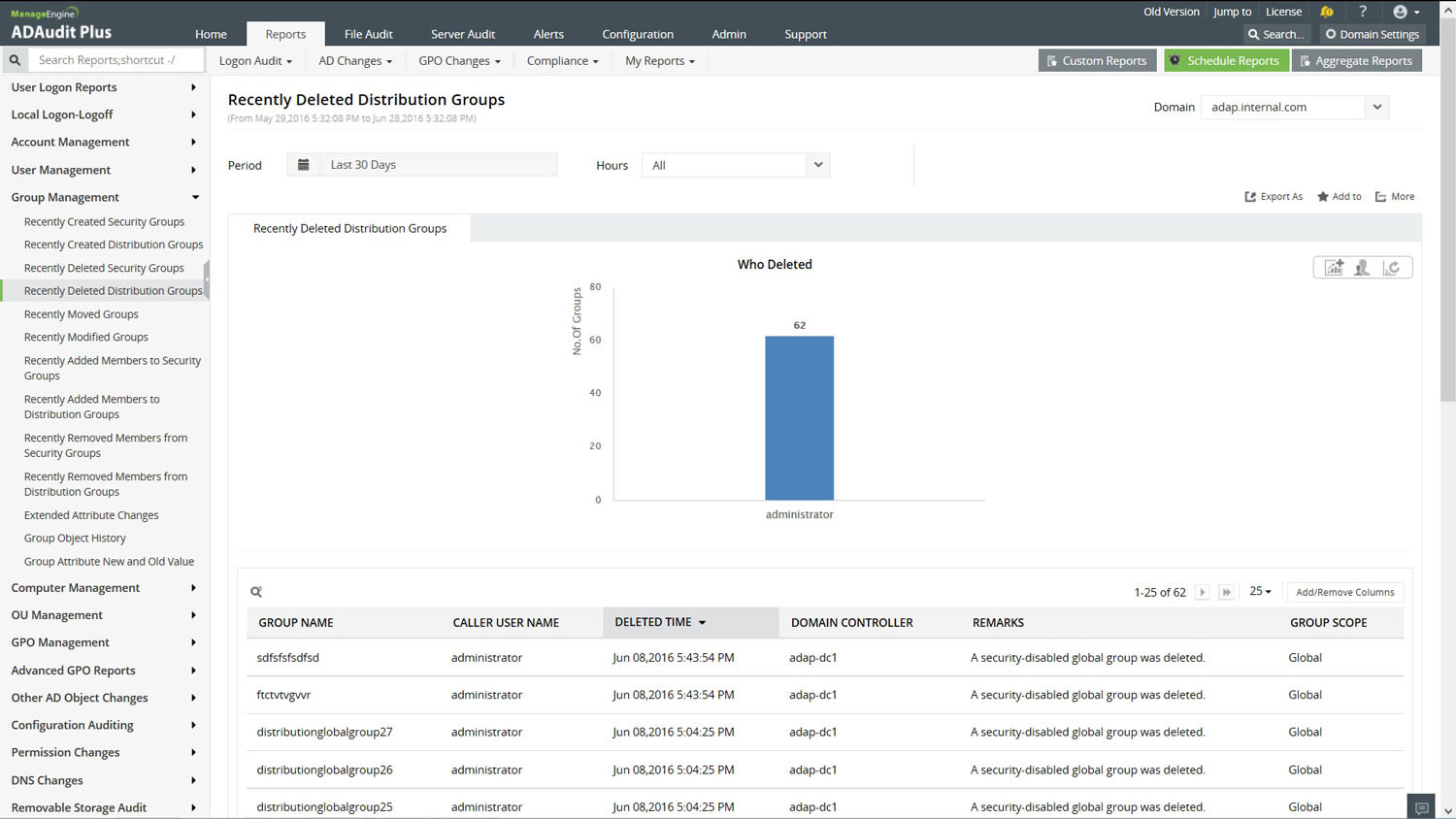
Task: Click the calendar icon beside Period
Action: (x=304, y=165)
